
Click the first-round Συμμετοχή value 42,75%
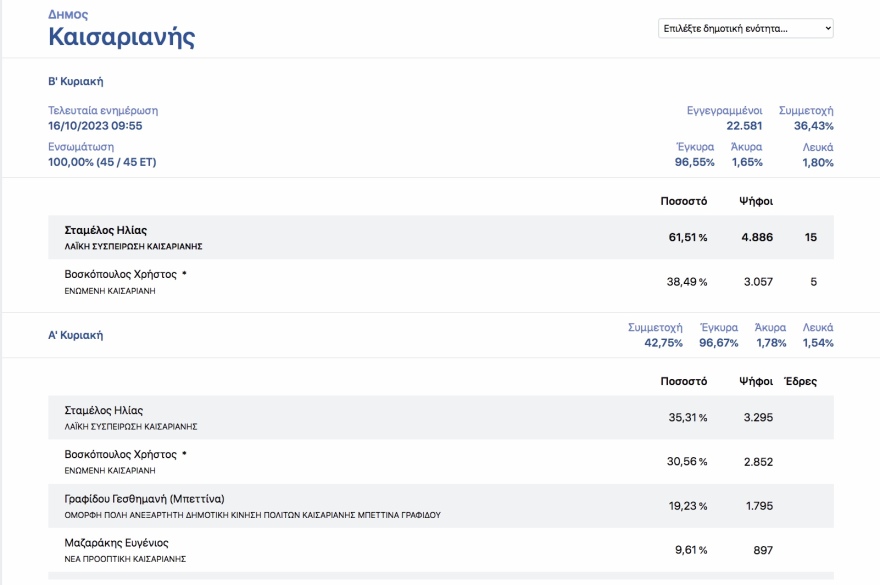click(x=663, y=343)
